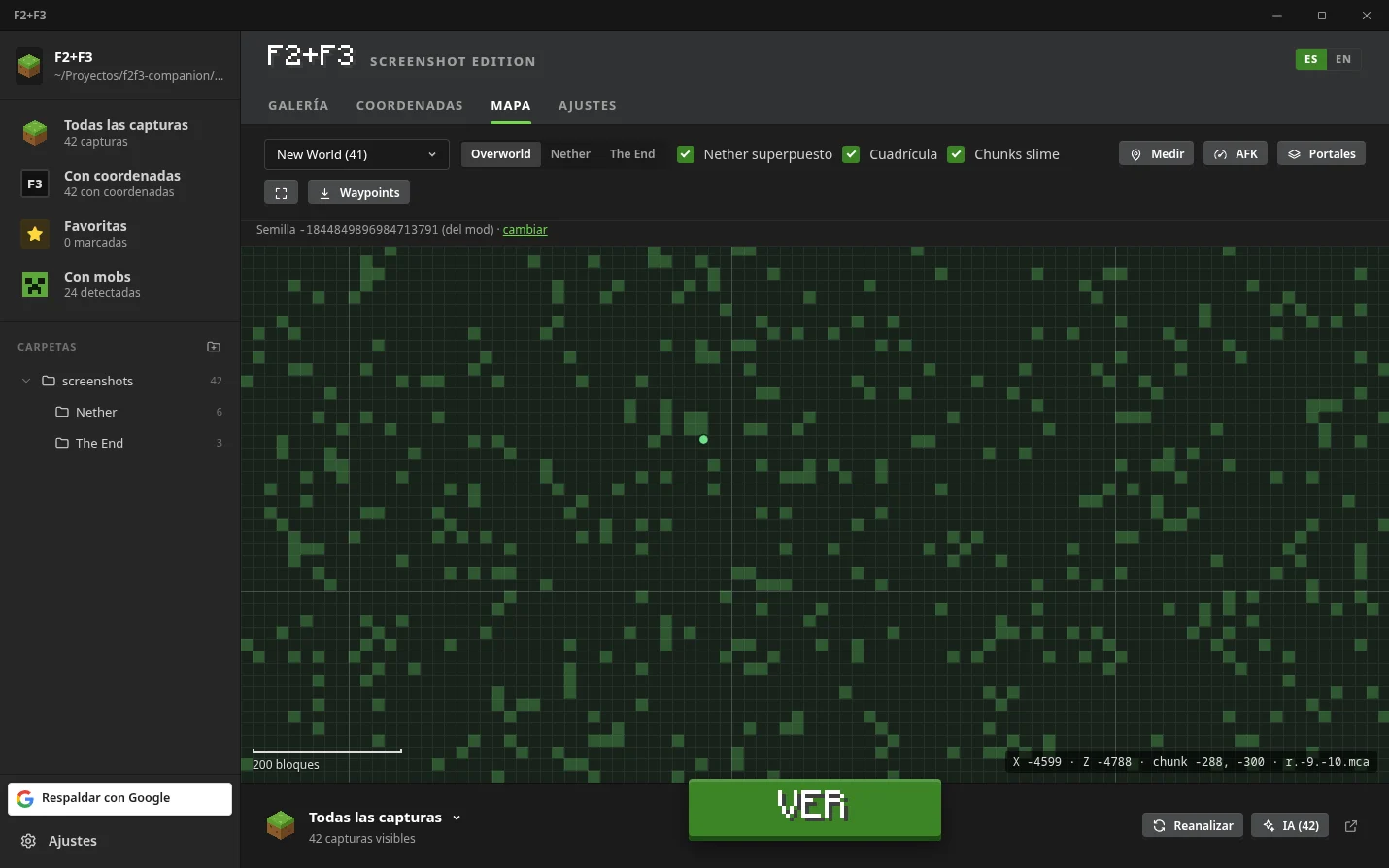Open the fullscreen map icon button
This screenshot has height=868, width=1389.
(281, 192)
